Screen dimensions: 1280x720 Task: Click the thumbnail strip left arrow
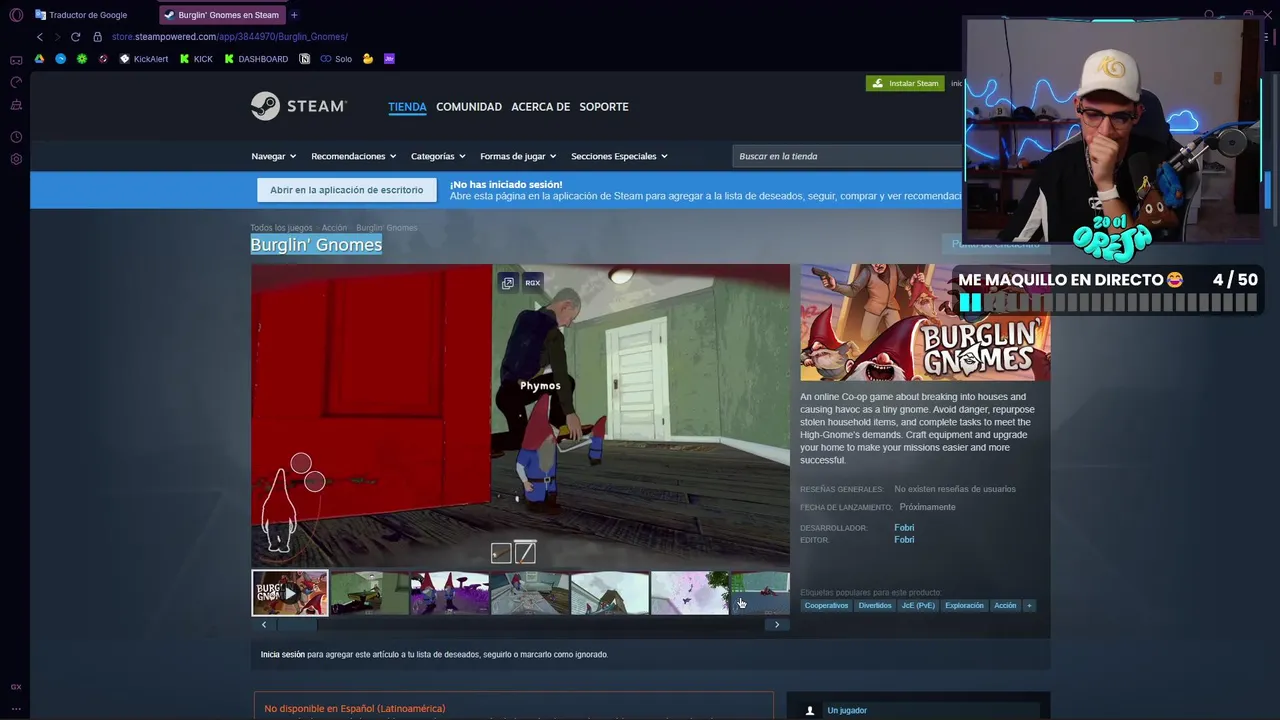(264, 625)
